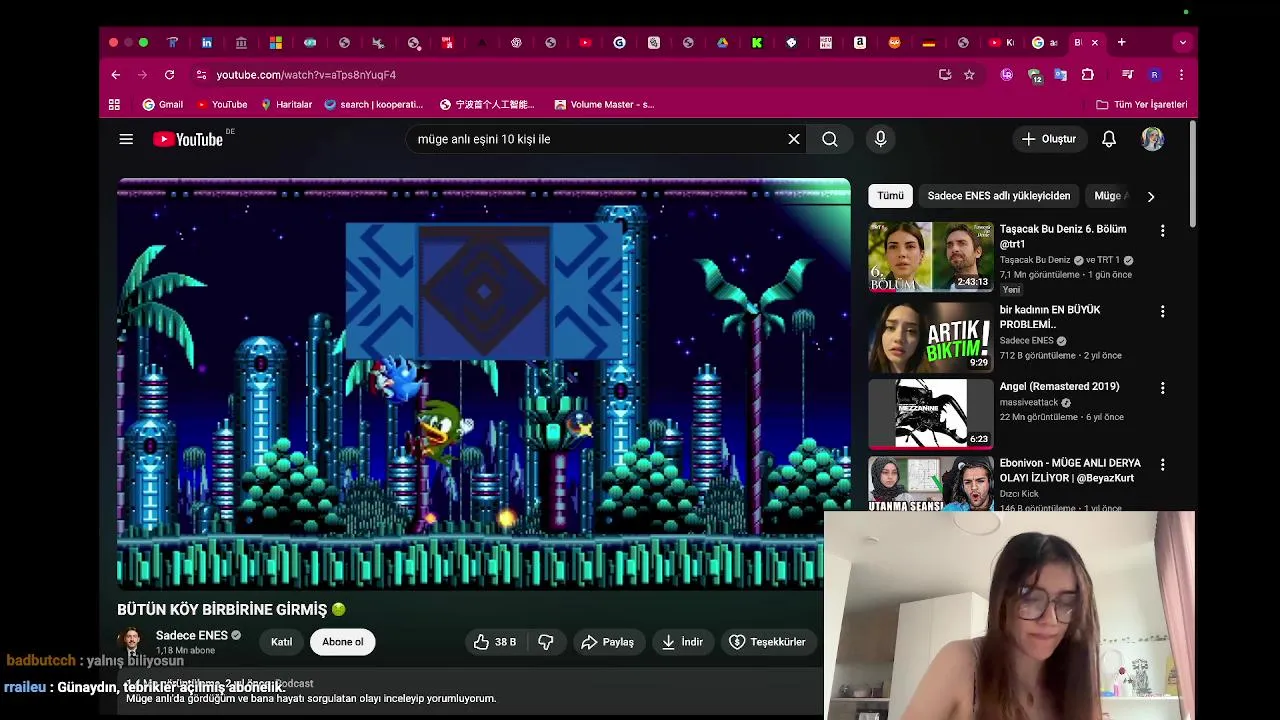Open the apps grid in bookmarks bar
The image size is (1280, 720).
tap(114, 104)
